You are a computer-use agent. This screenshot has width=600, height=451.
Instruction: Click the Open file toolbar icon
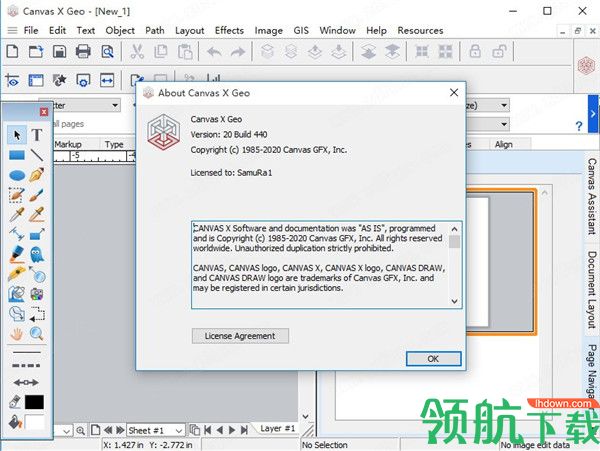click(x=36, y=51)
